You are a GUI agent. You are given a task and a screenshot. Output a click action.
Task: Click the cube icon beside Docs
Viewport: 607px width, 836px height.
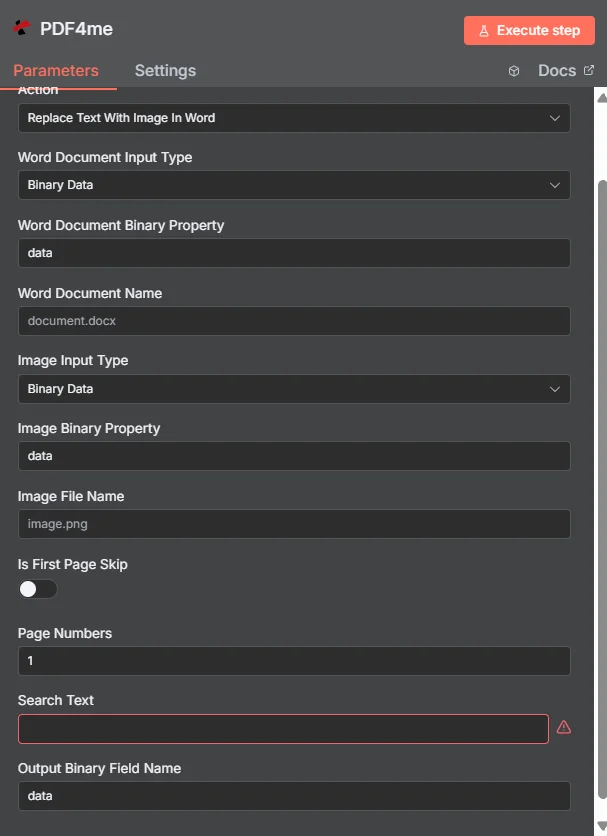(514, 71)
